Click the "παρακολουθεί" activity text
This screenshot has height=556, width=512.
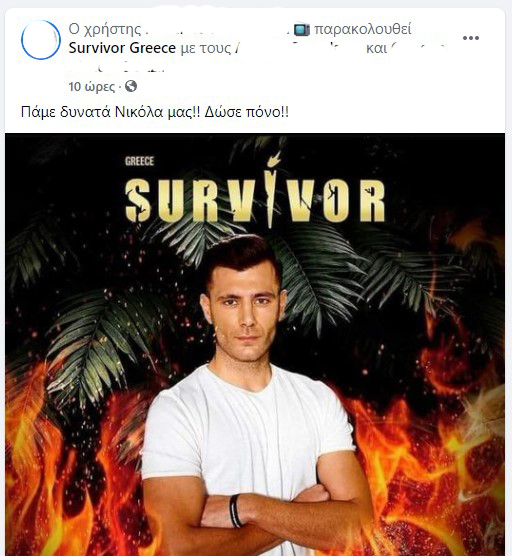coord(362,29)
